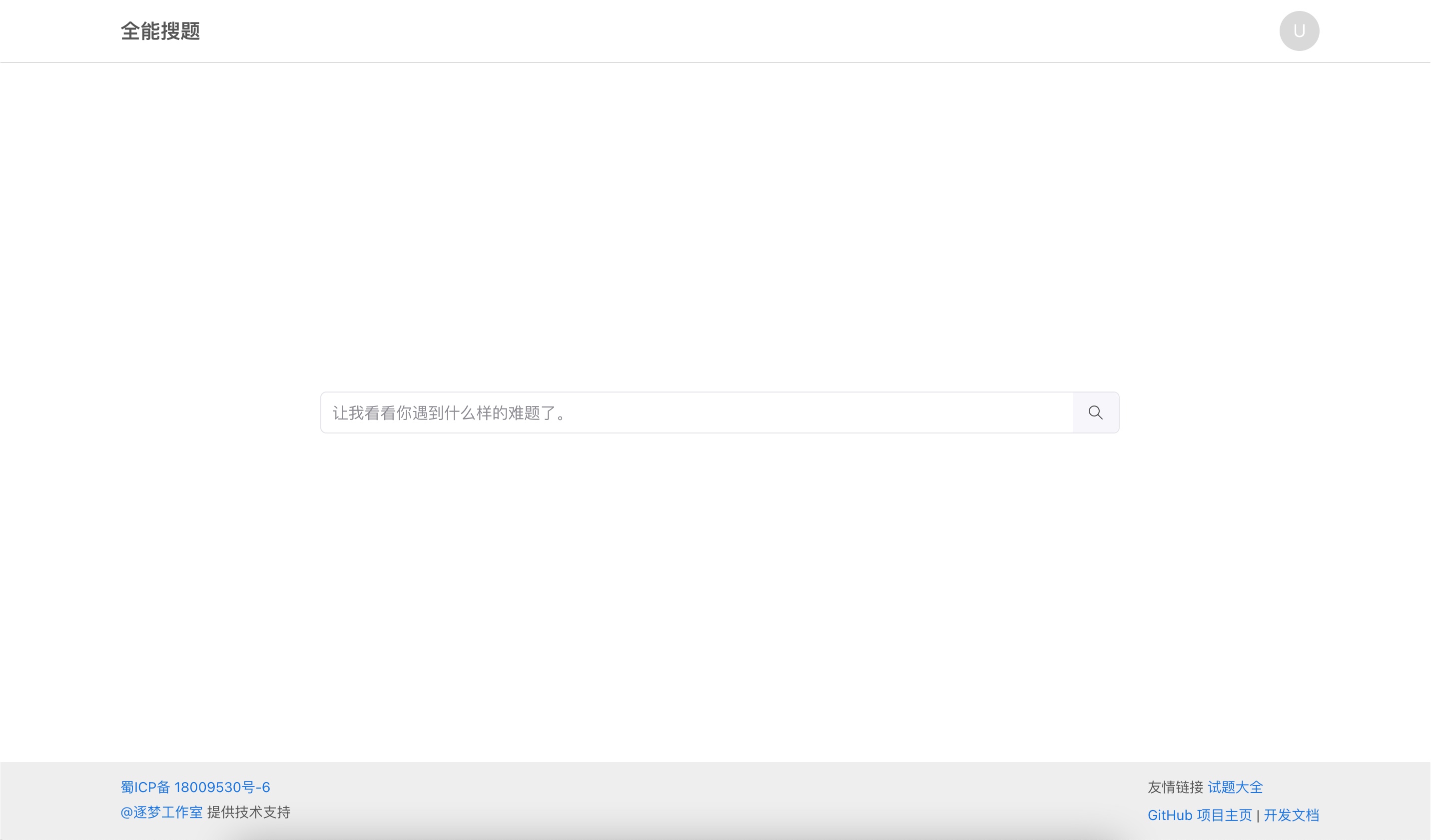
Task: Click the 友情链接 label in footer
Action: 1175,787
